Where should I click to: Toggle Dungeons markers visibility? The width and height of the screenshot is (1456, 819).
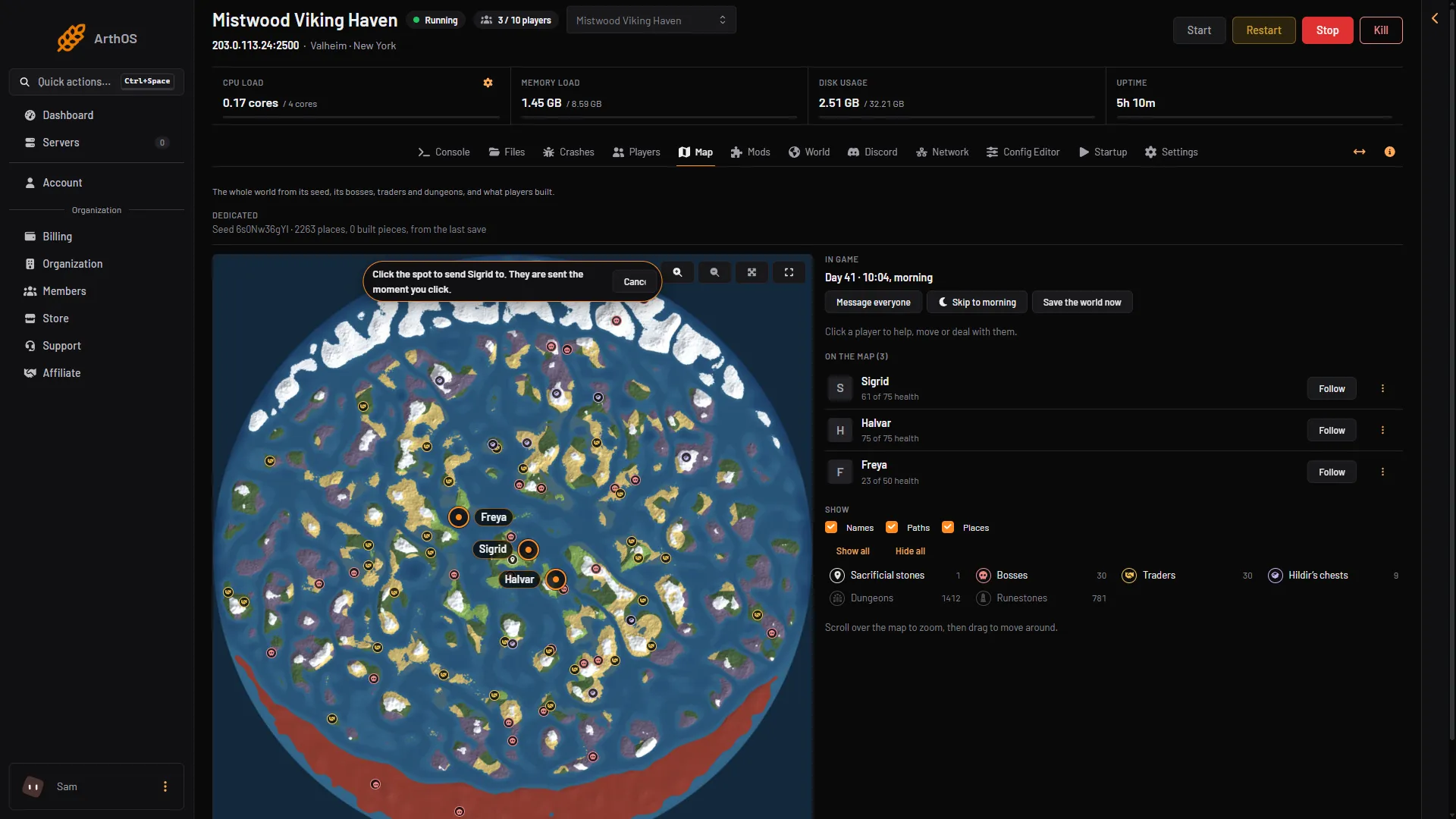[895, 598]
